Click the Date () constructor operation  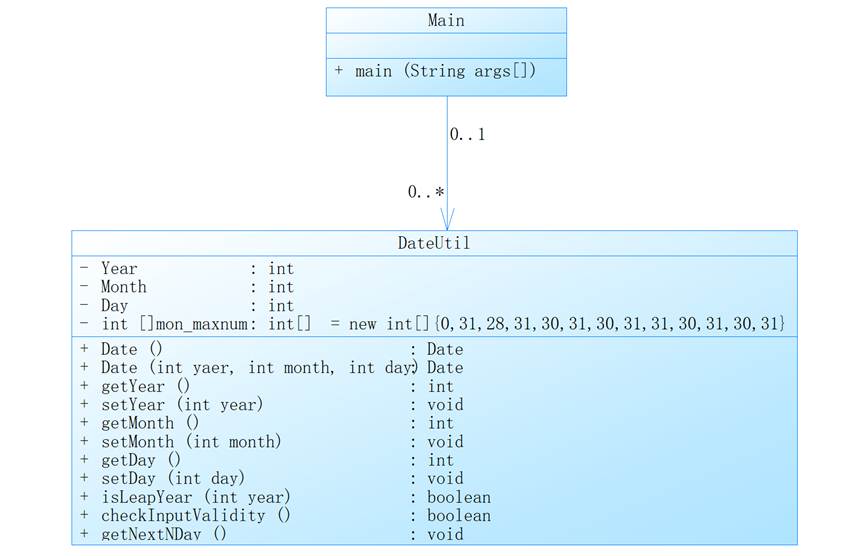(x=271, y=349)
